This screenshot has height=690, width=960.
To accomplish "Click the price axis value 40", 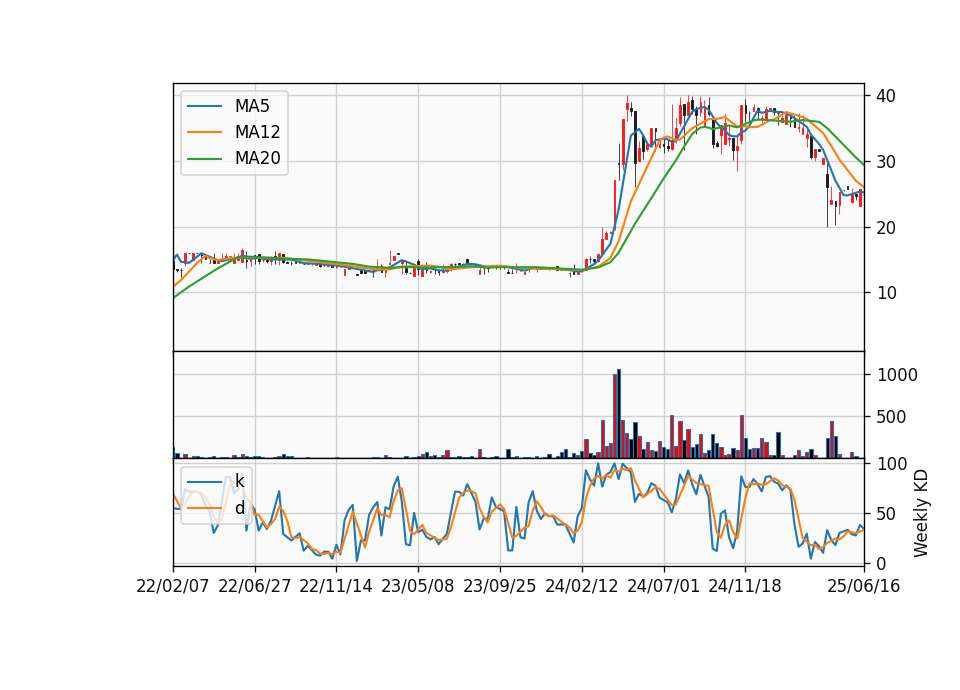I will click(x=886, y=96).
